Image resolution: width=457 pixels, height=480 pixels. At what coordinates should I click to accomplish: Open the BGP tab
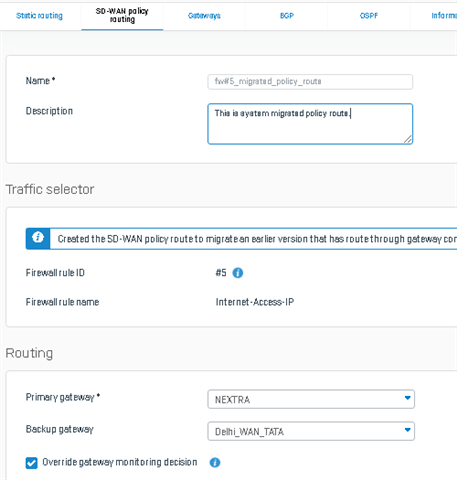[x=287, y=16]
